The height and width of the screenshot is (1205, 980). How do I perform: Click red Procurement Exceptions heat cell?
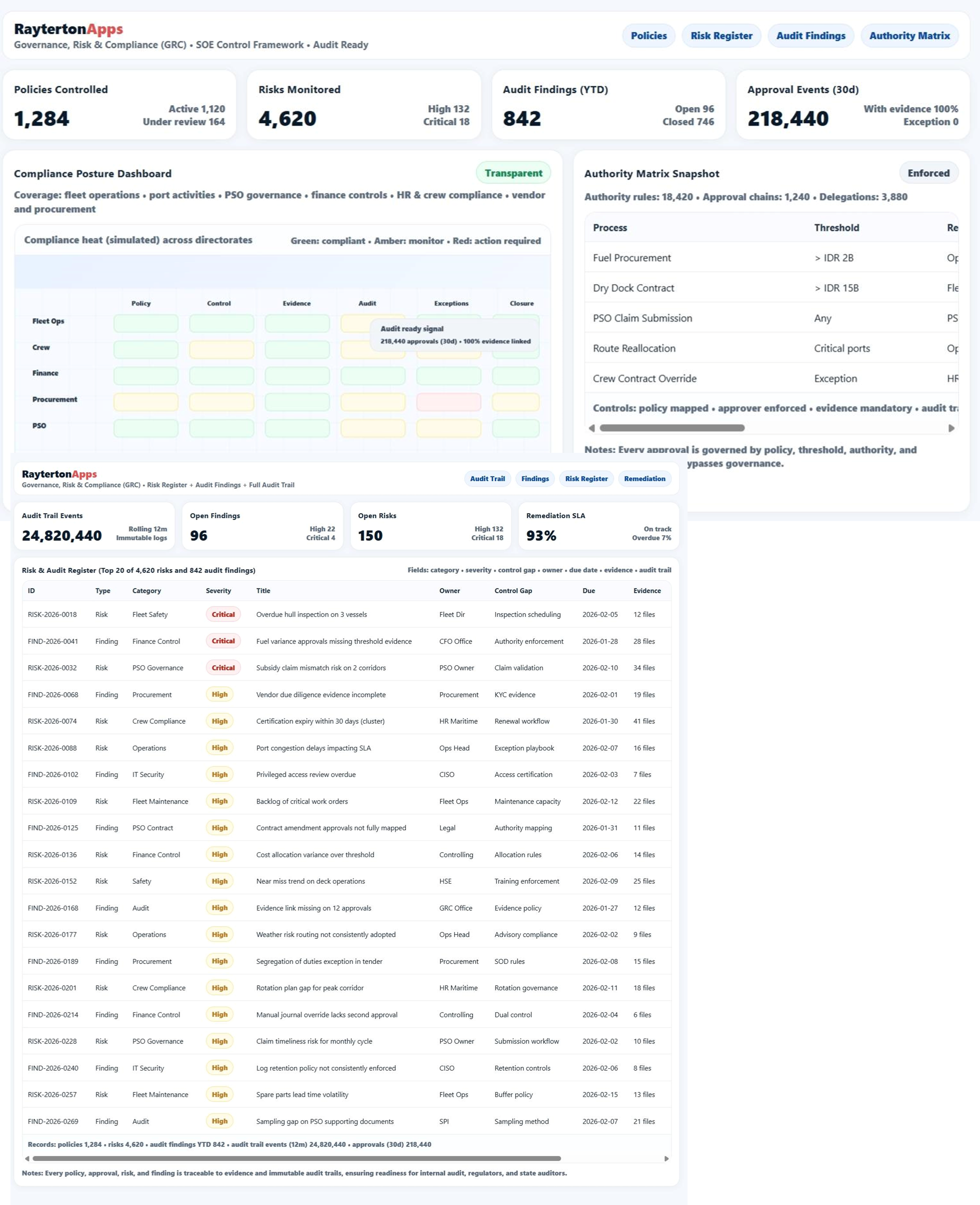point(448,402)
